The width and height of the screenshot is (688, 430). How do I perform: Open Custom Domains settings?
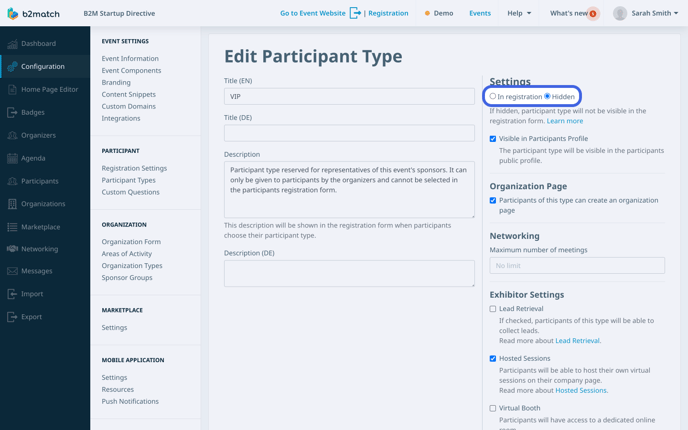[x=129, y=106]
